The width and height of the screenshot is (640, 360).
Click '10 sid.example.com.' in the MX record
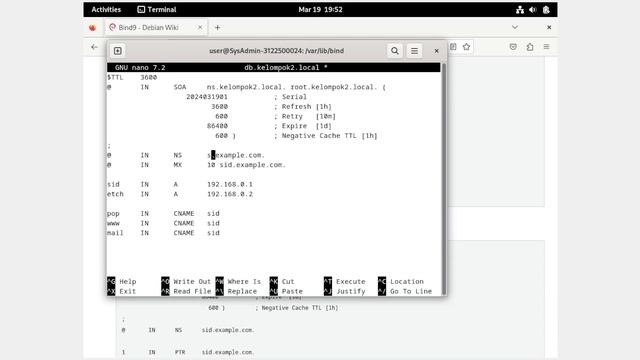pyautogui.click(x=246, y=165)
